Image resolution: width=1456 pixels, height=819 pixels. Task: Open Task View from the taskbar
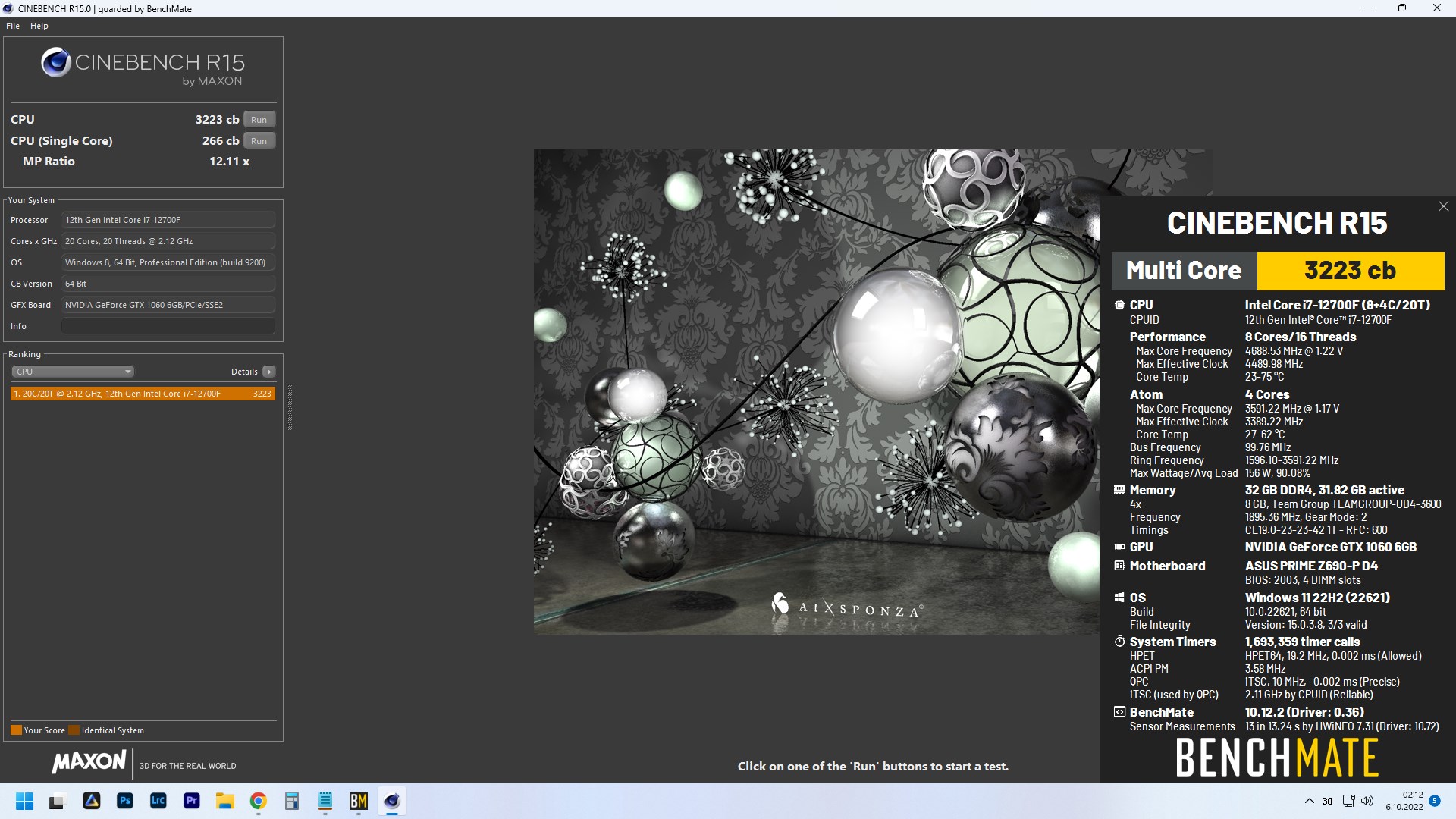point(58,801)
